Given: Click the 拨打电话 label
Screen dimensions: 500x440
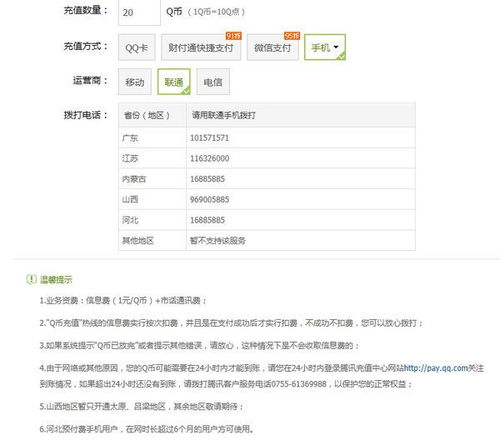Looking at the screenshot, I should [86, 115].
